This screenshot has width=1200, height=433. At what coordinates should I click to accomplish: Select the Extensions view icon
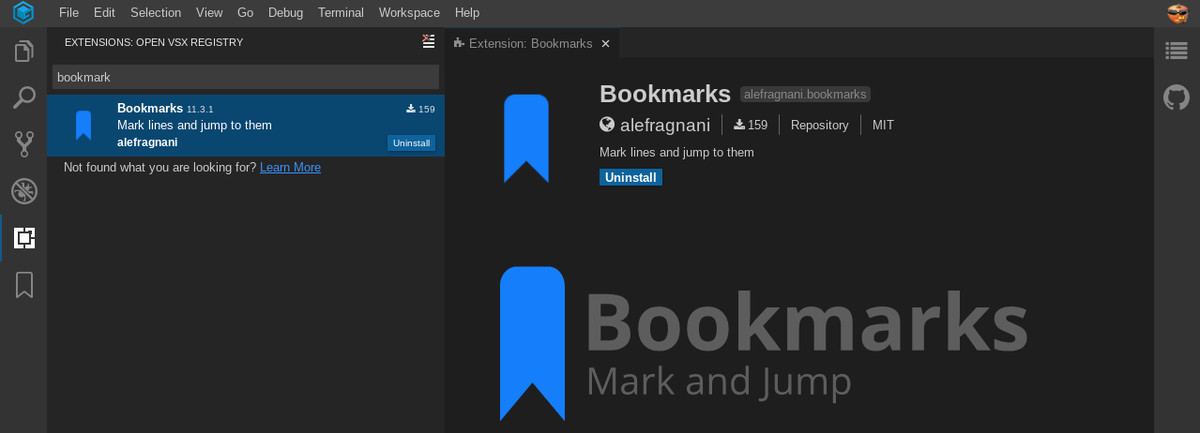[x=24, y=238]
